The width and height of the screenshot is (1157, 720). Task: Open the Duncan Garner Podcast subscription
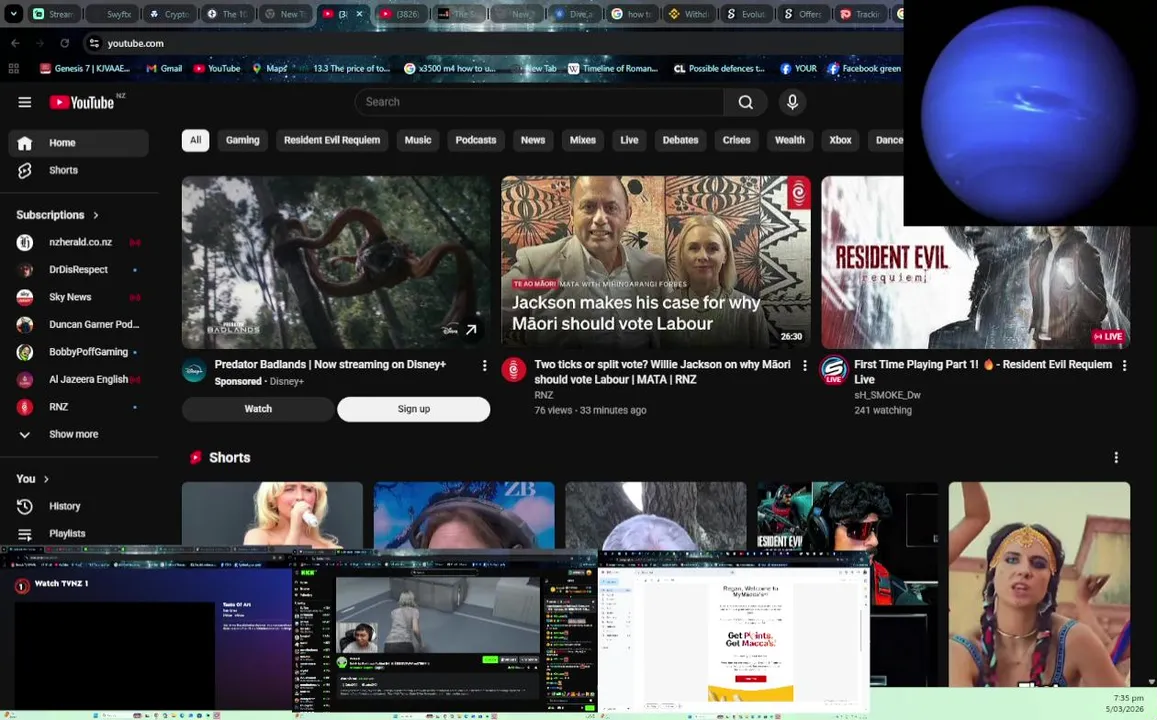point(78,325)
